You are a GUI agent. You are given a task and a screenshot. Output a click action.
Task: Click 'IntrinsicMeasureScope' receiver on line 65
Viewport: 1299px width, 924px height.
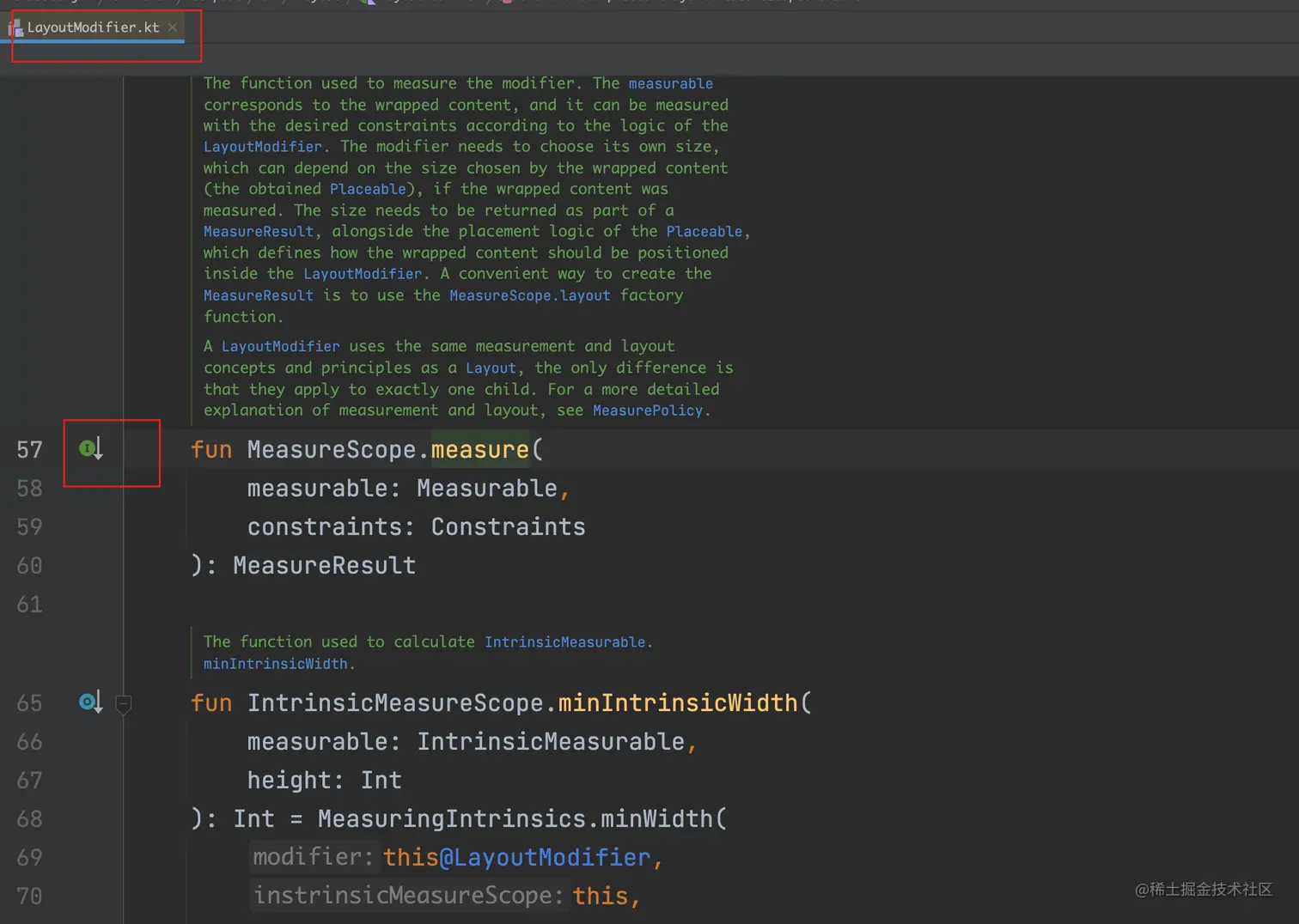click(x=395, y=702)
